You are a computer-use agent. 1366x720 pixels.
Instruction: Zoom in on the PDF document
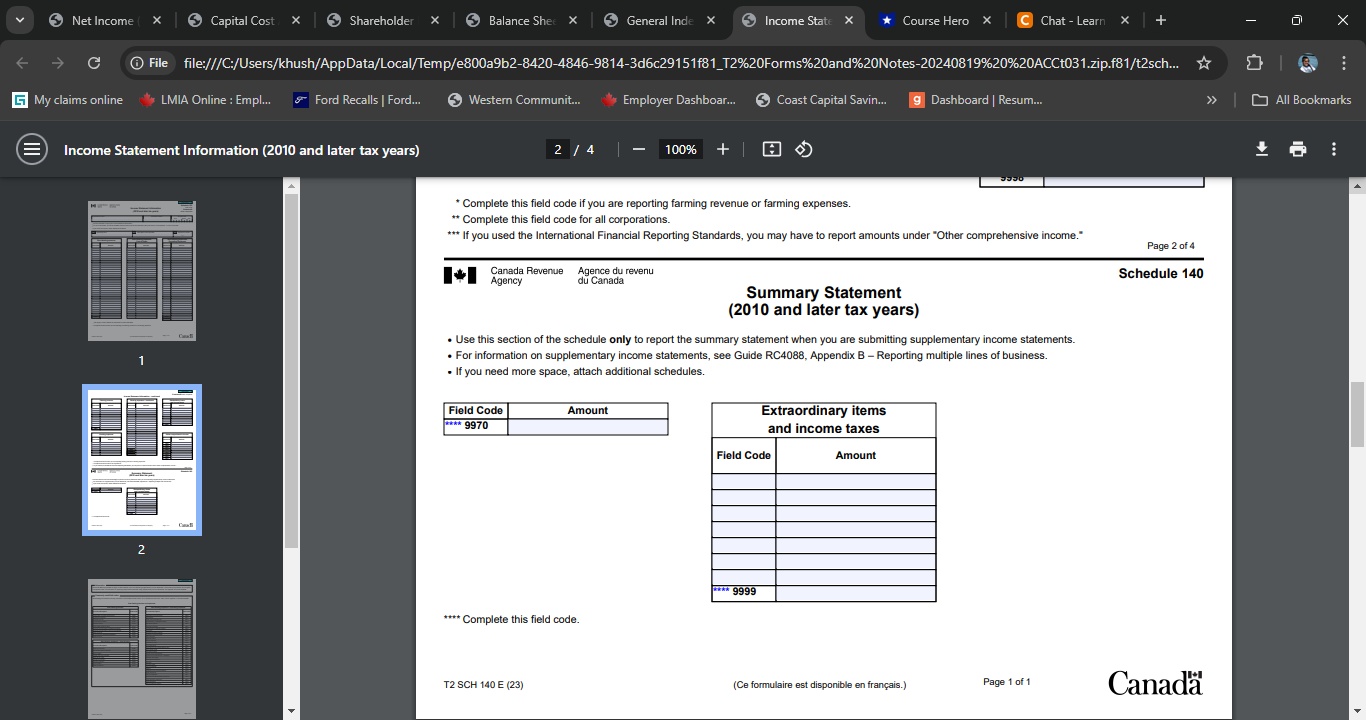click(723, 149)
